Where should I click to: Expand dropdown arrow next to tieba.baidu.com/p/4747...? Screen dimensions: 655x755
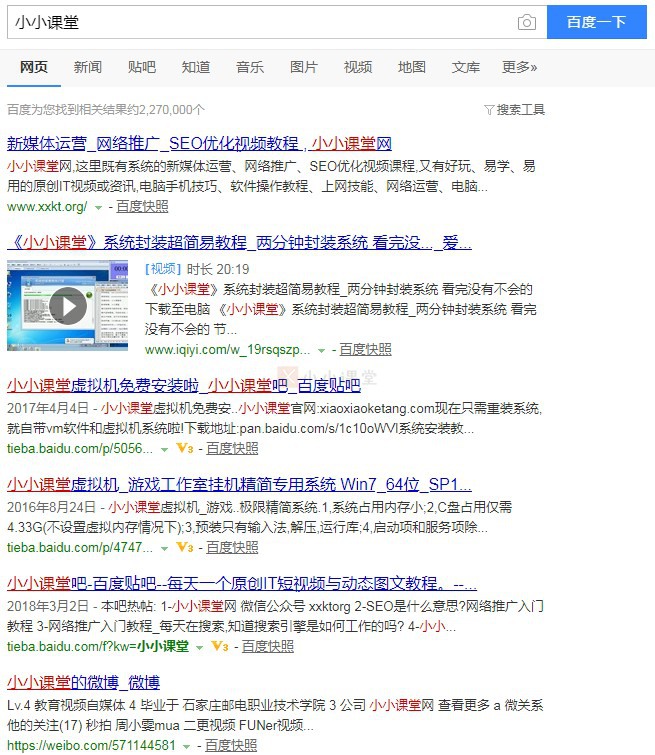click(x=164, y=549)
